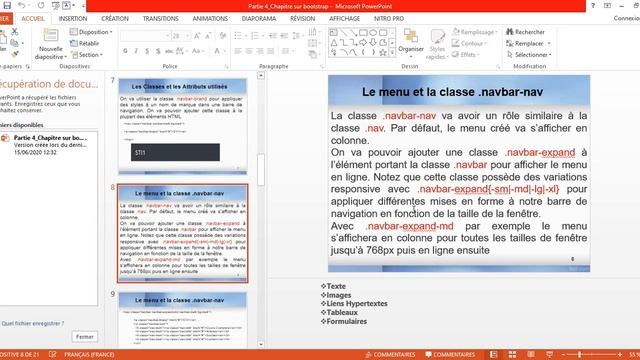640x360 pixels.
Task: Open the font size combo box
Action: (x=181, y=36)
